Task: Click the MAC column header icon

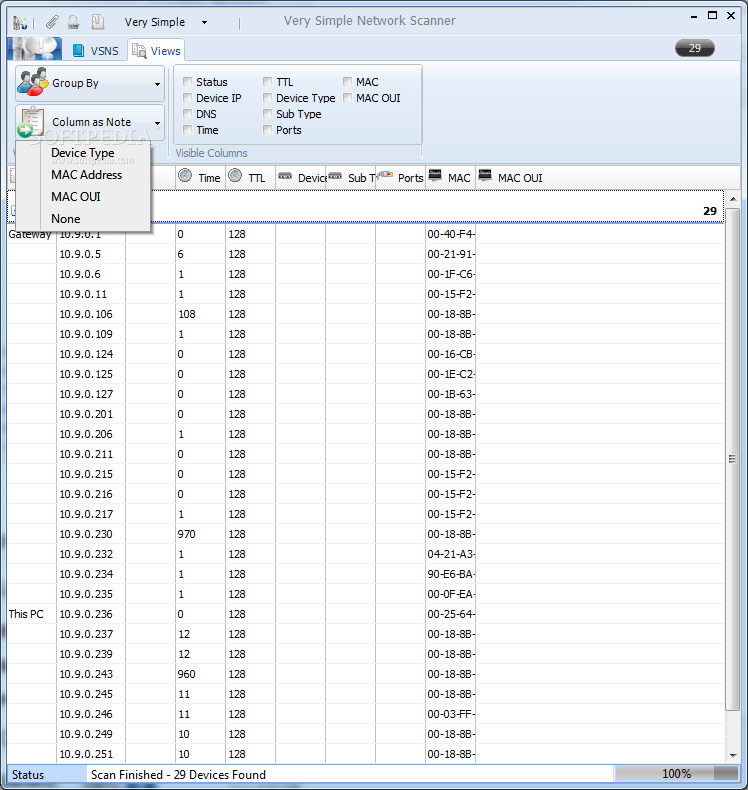Action: click(435, 175)
